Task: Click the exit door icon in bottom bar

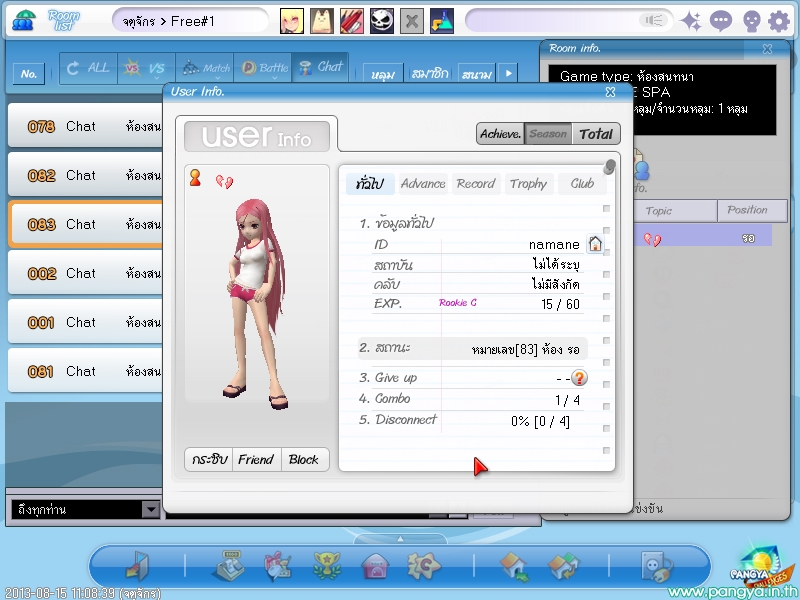Action: pyautogui.click(x=138, y=566)
